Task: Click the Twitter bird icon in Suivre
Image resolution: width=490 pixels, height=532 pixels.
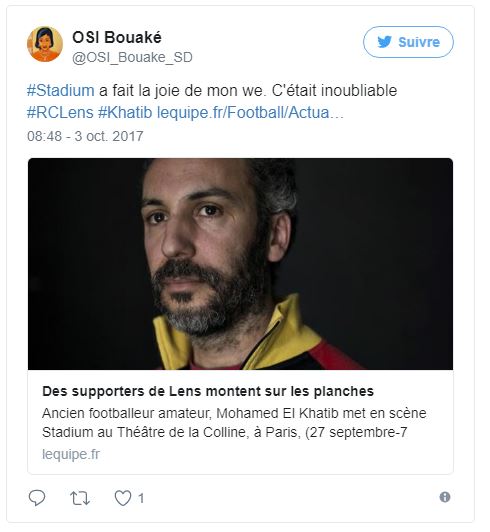Action: (x=385, y=42)
